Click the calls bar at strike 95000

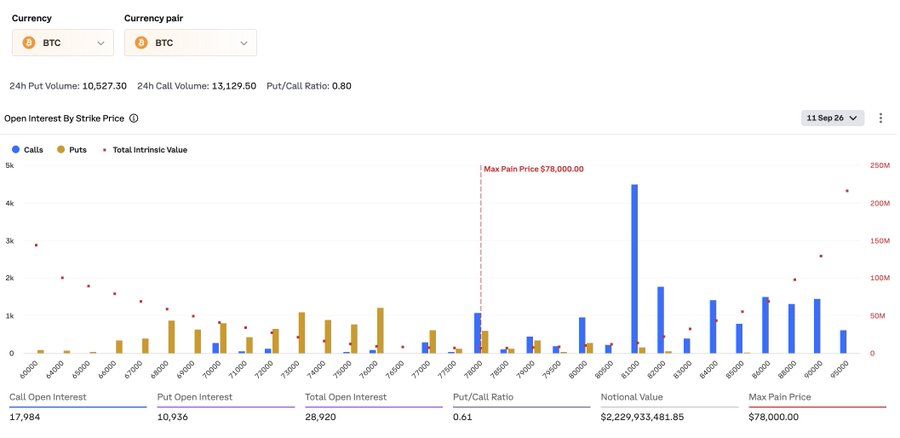843,342
